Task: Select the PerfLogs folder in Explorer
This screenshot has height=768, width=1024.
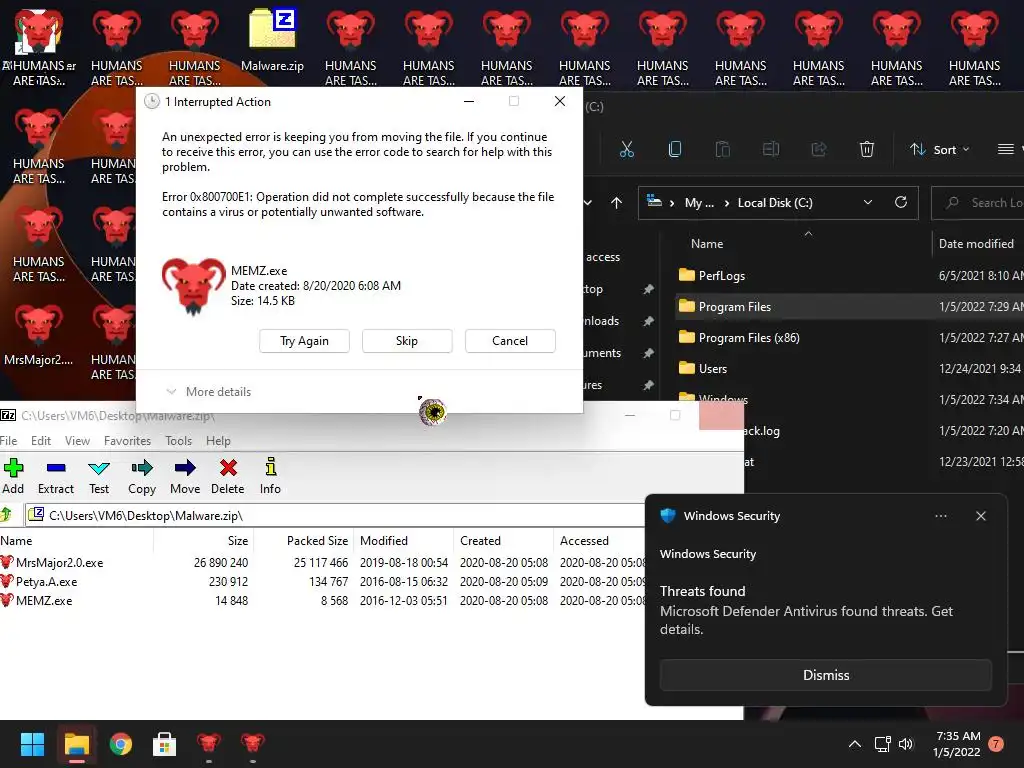Action: click(x=722, y=276)
